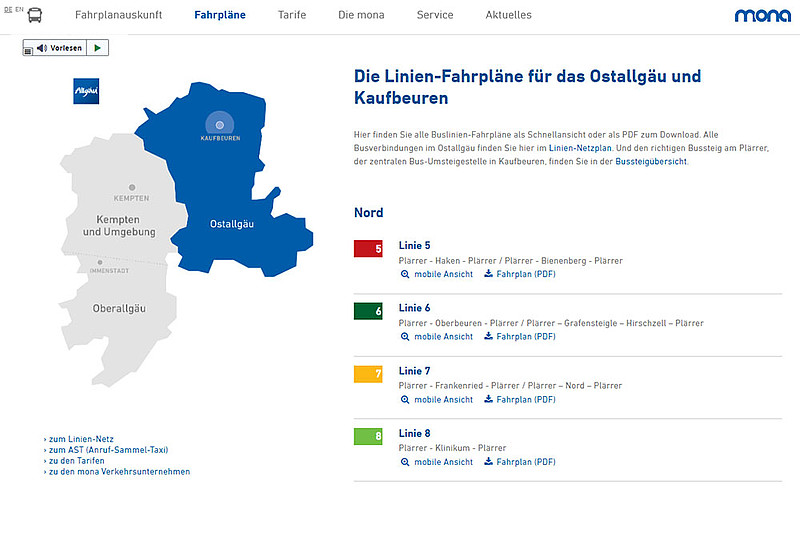Click magnifier icon for Linie 5 mobile Ansicht

click(405, 274)
